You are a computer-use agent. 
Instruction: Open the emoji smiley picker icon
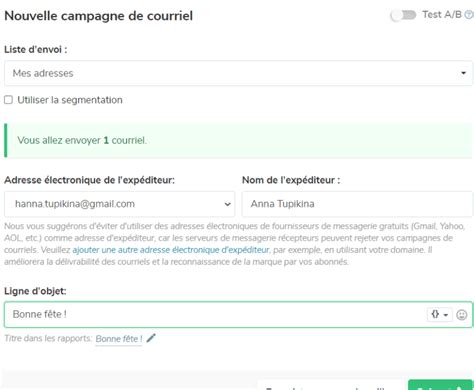462,315
